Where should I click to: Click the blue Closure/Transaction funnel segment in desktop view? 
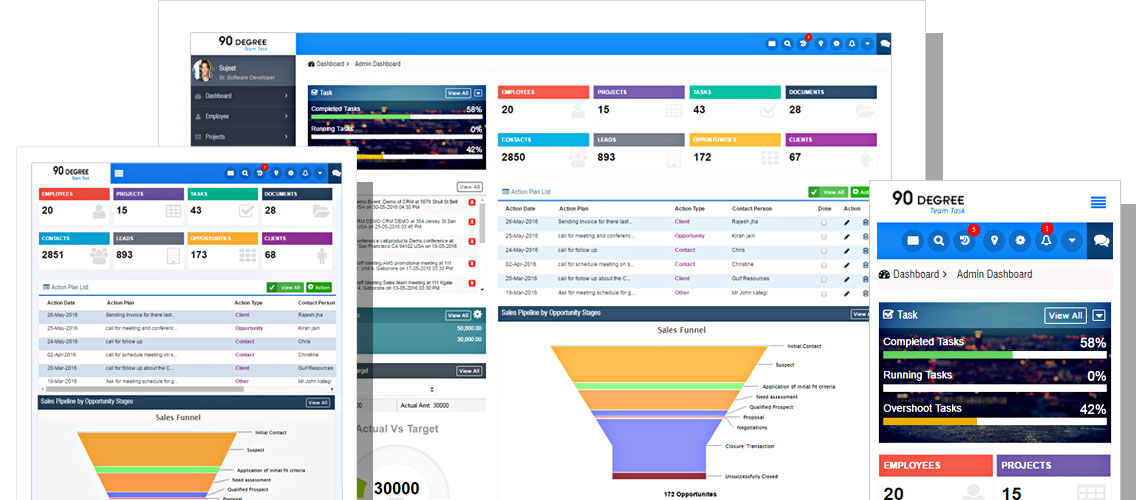pyautogui.click(x=659, y=447)
